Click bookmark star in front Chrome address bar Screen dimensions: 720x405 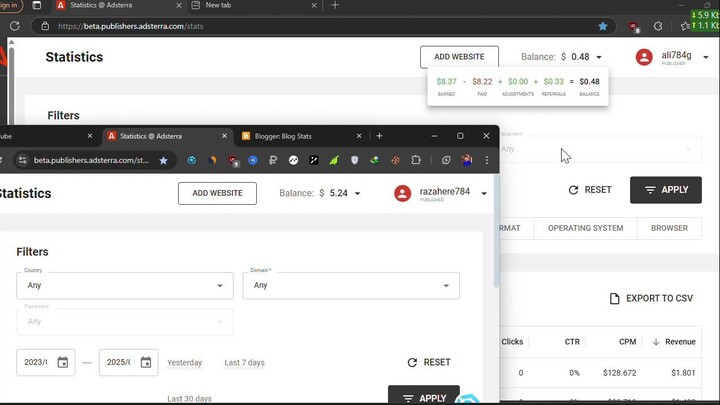163,160
